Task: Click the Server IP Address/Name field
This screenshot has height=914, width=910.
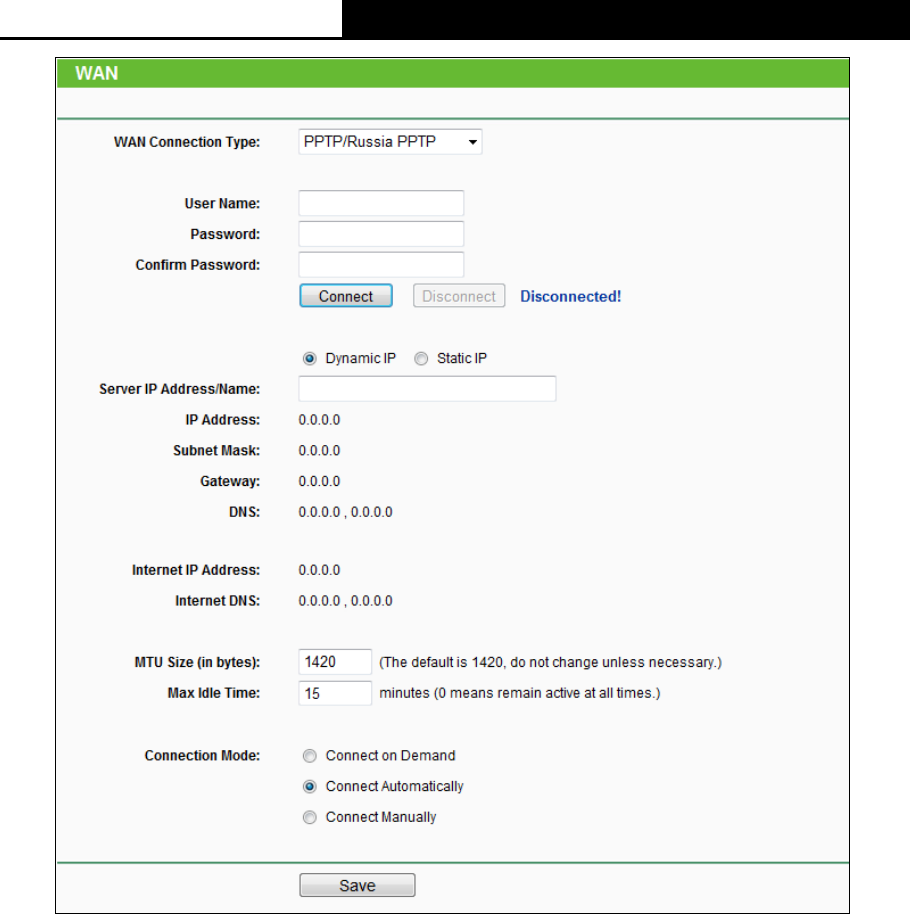Action: tap(427, 389)
